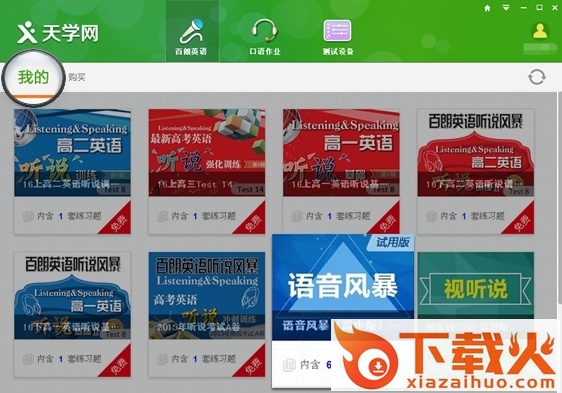The width and height of the screenshot is (562, 393).
Task: Maximize the 天学网 window
Action: 539,8
